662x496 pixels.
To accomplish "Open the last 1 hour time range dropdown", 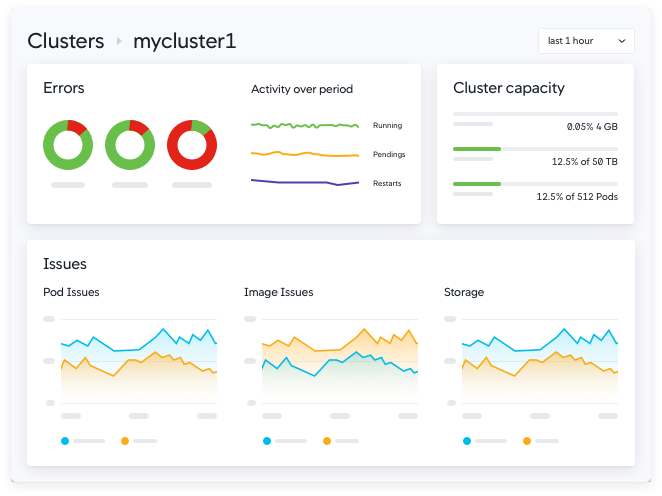I will (x=586, y=41).
